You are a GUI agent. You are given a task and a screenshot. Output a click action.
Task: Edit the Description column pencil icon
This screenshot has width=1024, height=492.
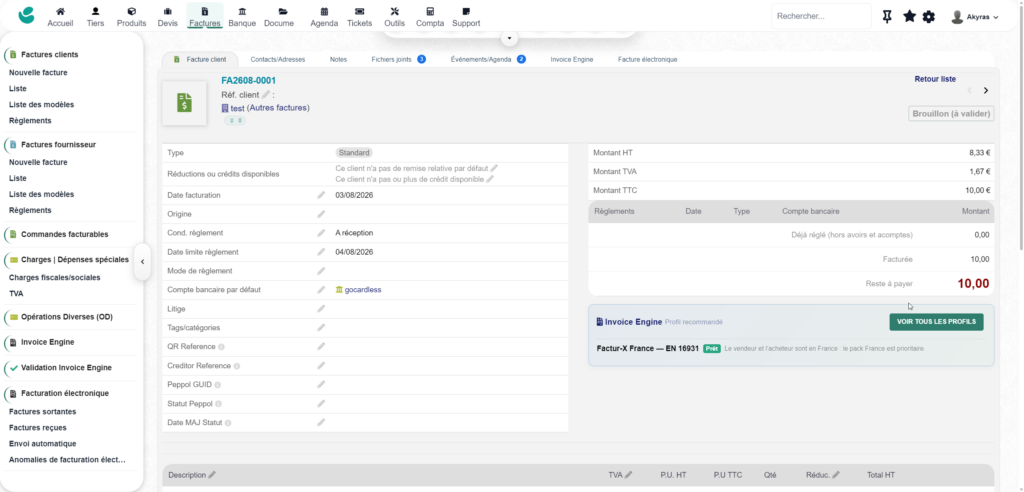[212, 475]
